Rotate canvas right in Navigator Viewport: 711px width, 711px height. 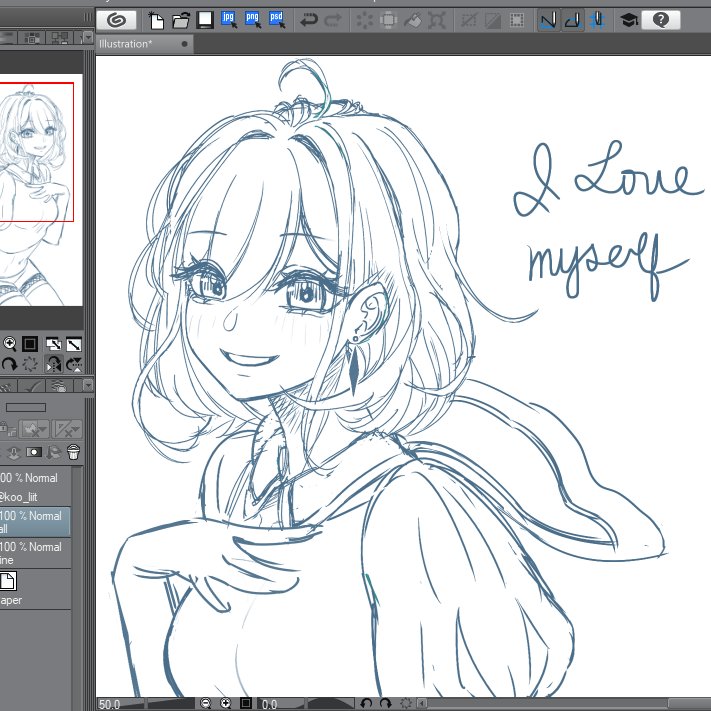(x=9, y=364)
